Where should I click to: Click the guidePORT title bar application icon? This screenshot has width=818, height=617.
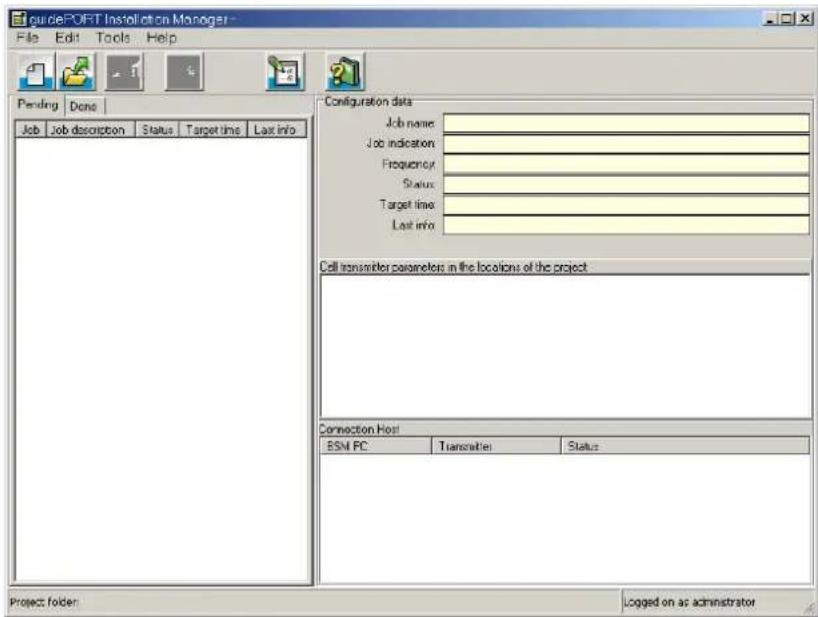[18, 19]
